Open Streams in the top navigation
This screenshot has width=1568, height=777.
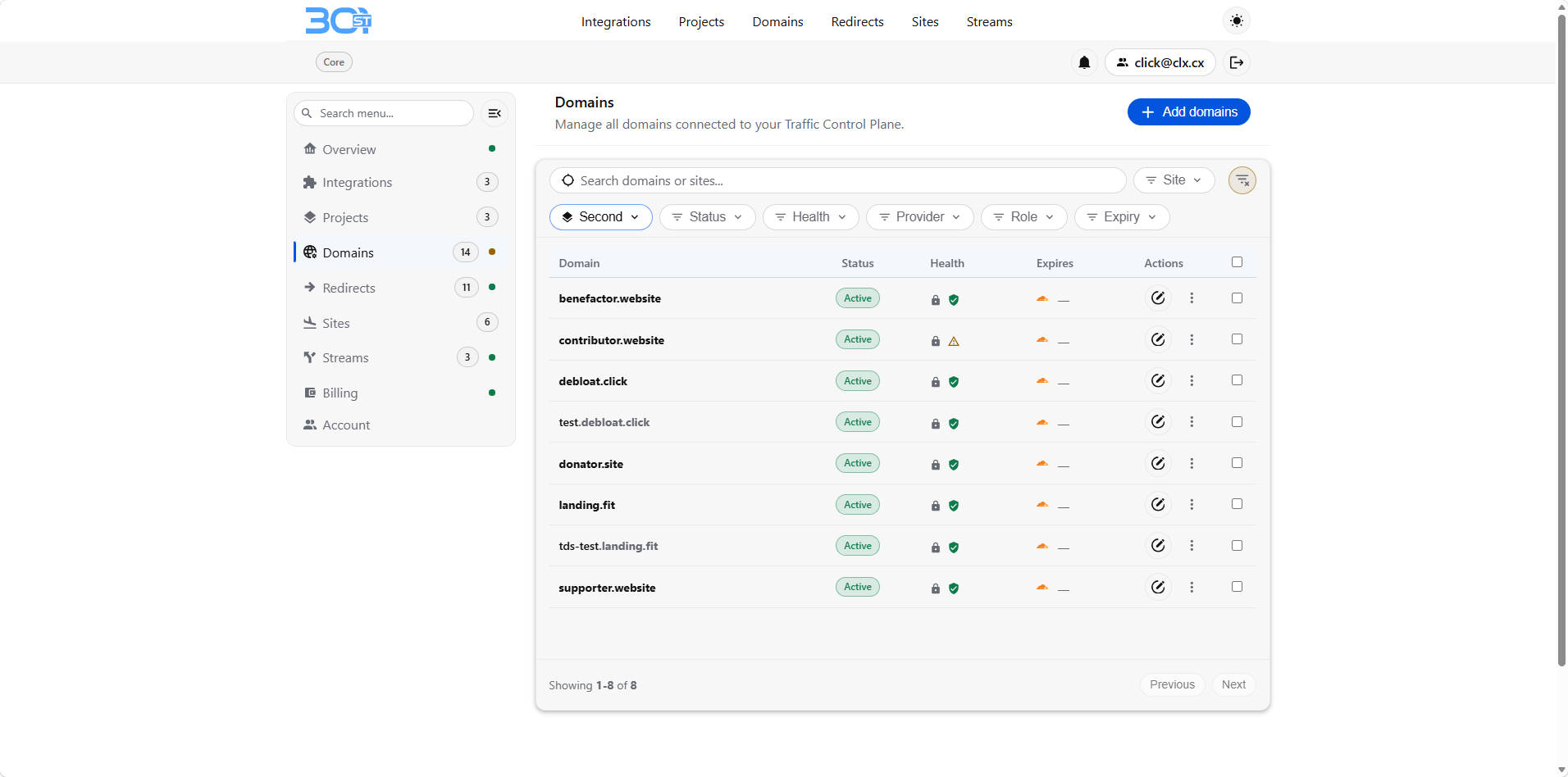tap(989, 22)
